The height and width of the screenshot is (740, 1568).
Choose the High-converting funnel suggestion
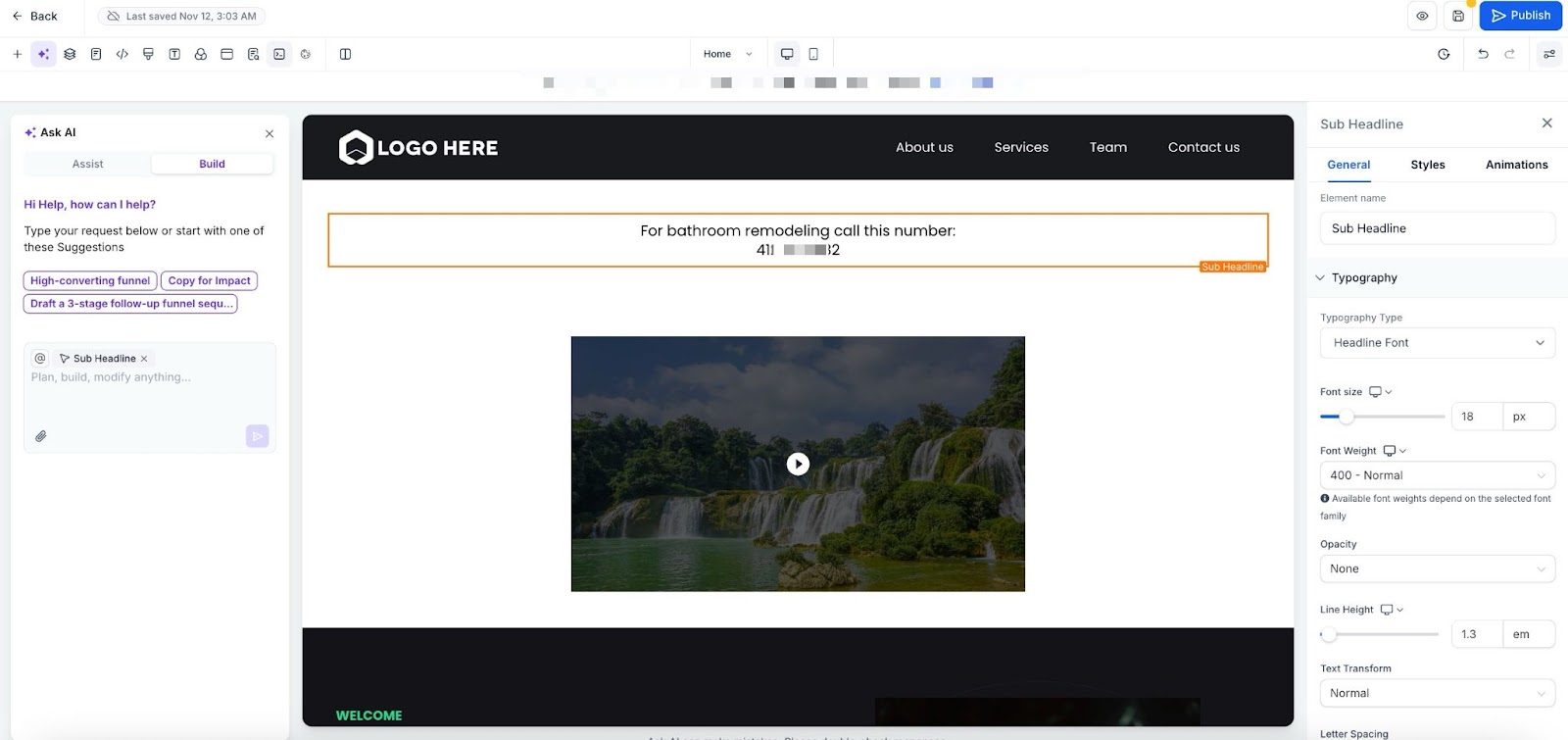point(90,280)
